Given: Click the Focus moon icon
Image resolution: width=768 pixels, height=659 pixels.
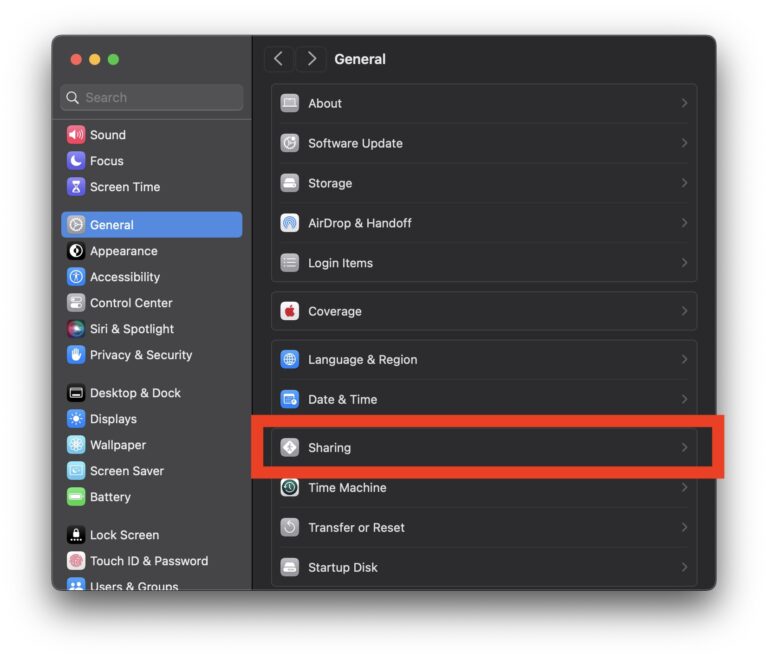Looking at the screenshot, I should 76,161.
